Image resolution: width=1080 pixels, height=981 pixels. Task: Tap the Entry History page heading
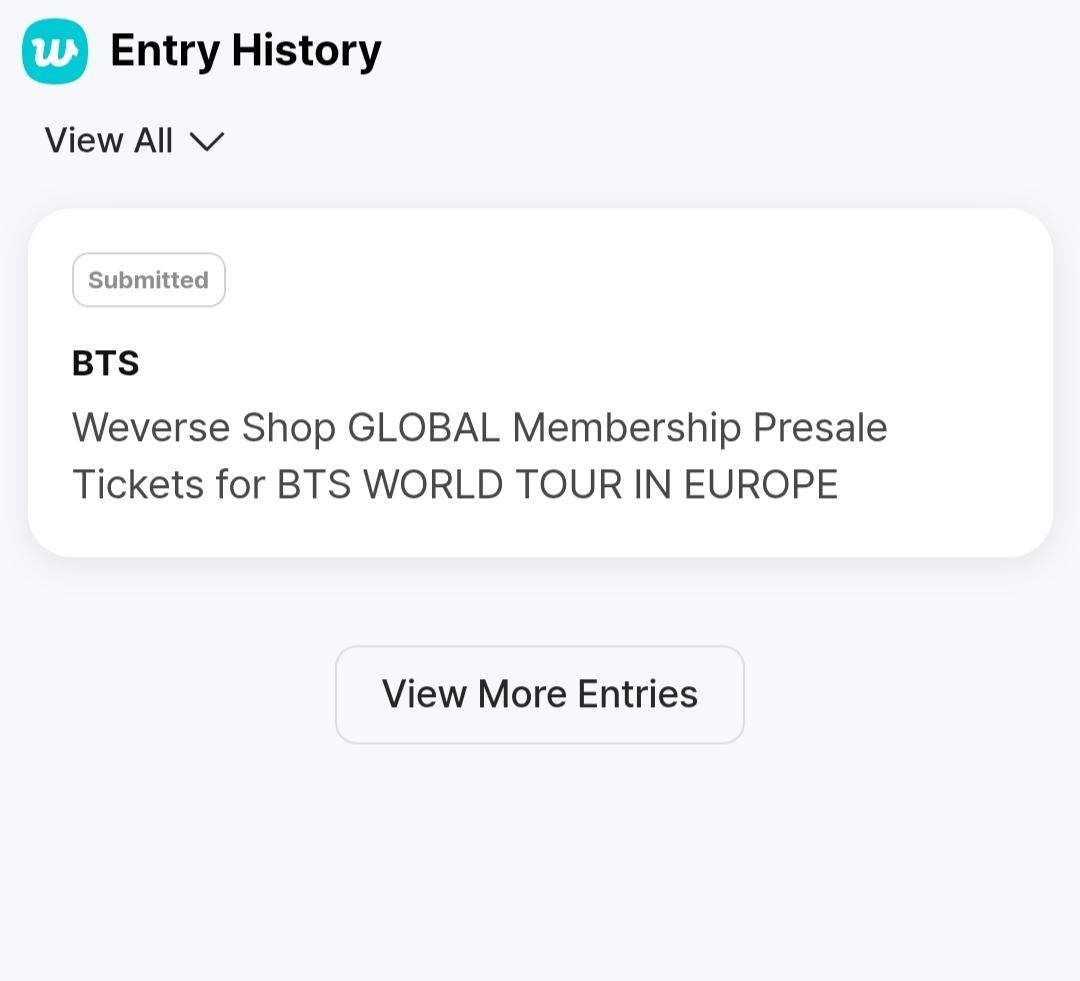click(246, 50)
